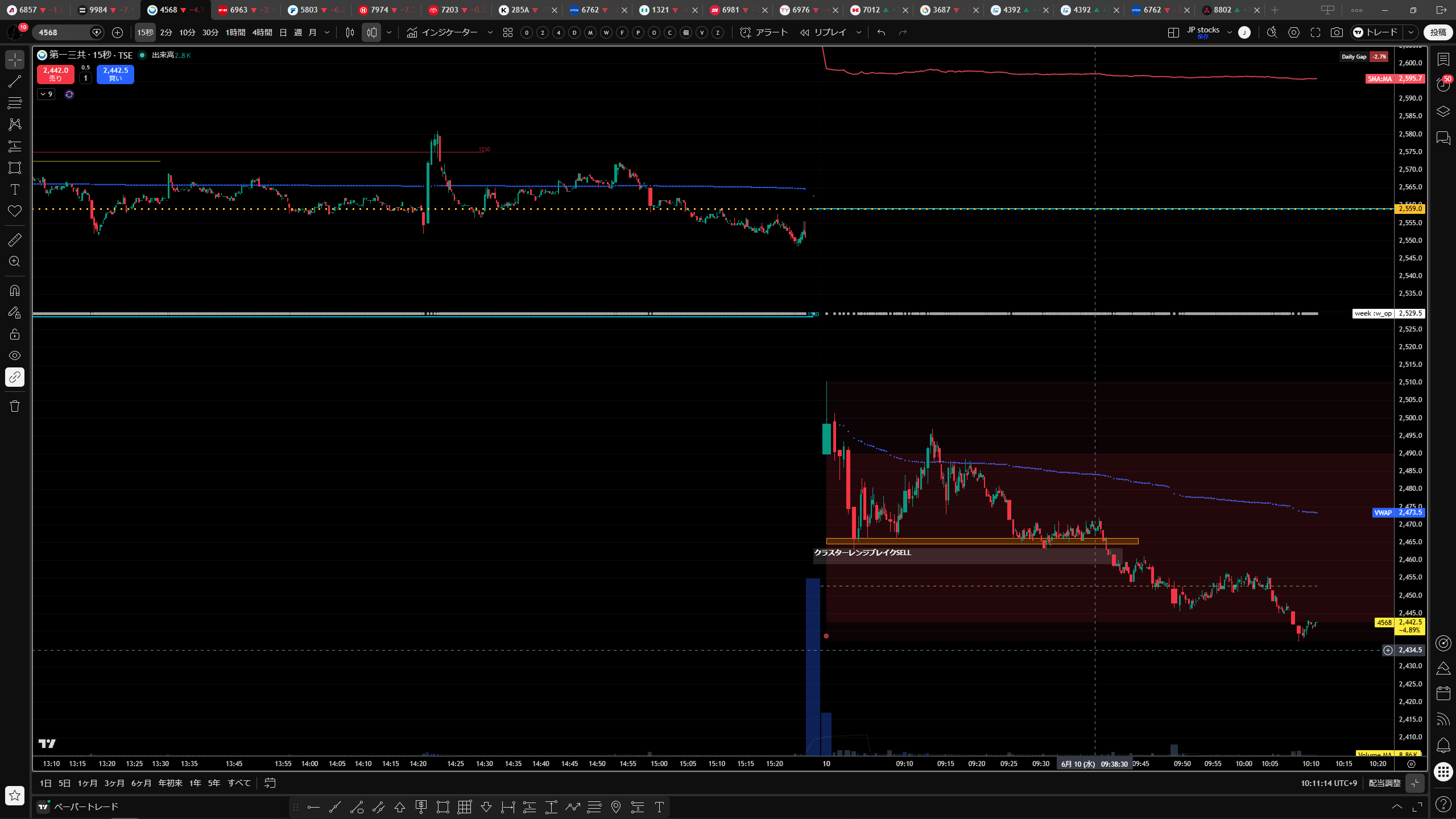
Task: Open the alerts bell panel icon
Action: click(1443, 745)
